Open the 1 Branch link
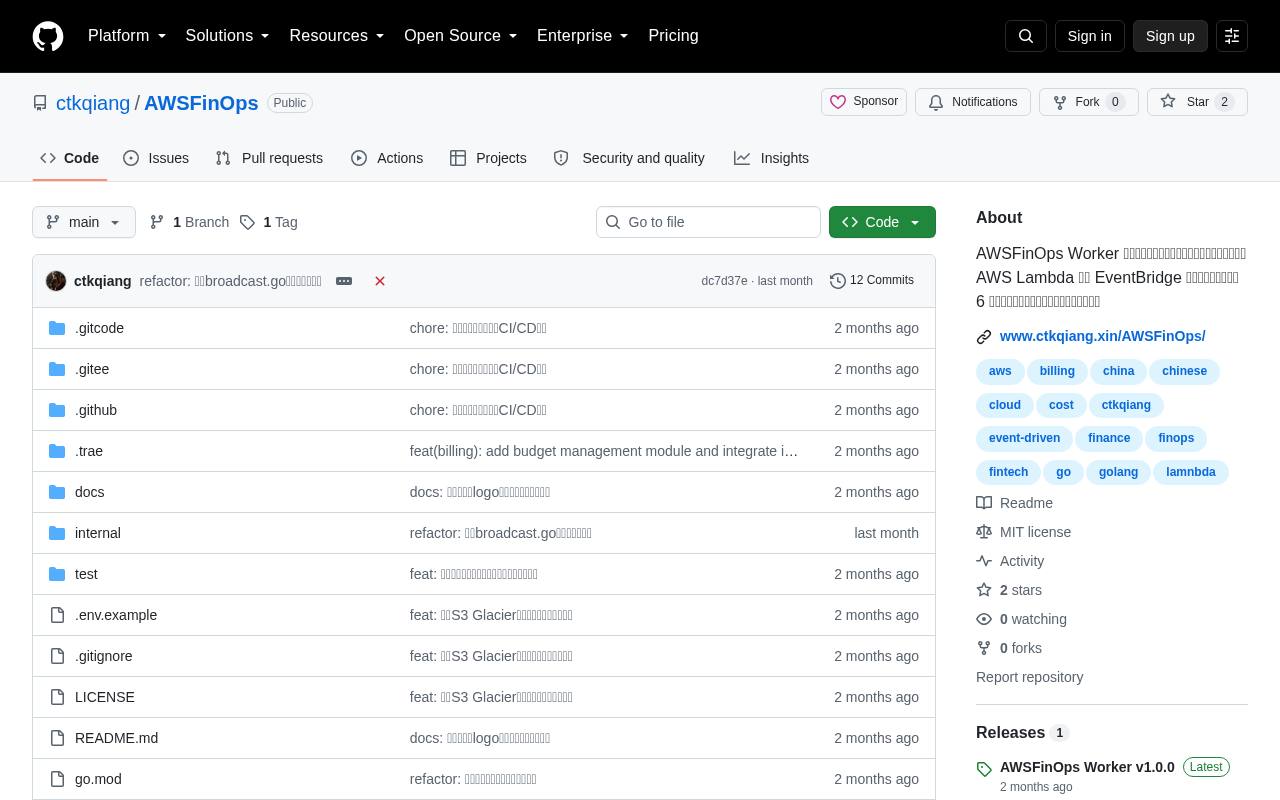 189,222
